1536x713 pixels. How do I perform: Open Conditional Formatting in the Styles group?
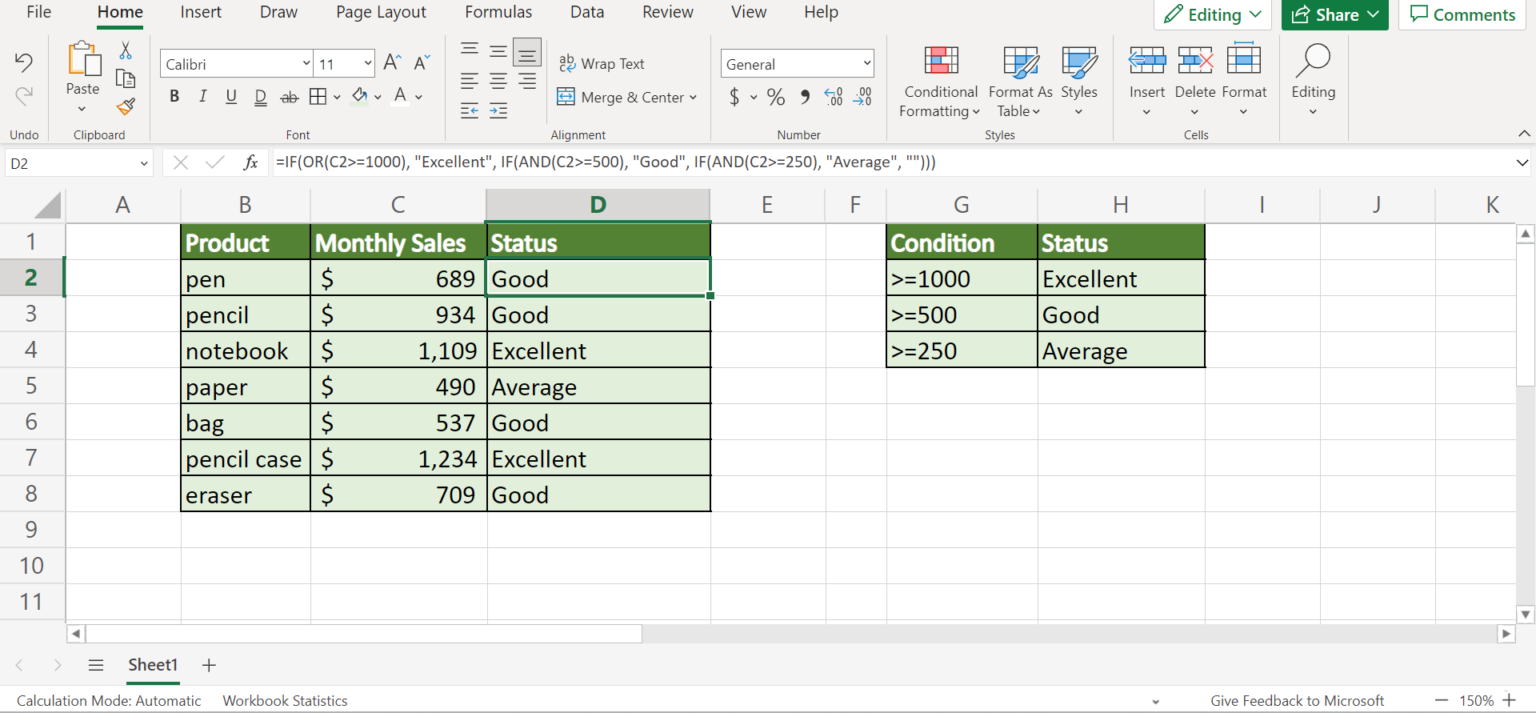tap(940, 80)
